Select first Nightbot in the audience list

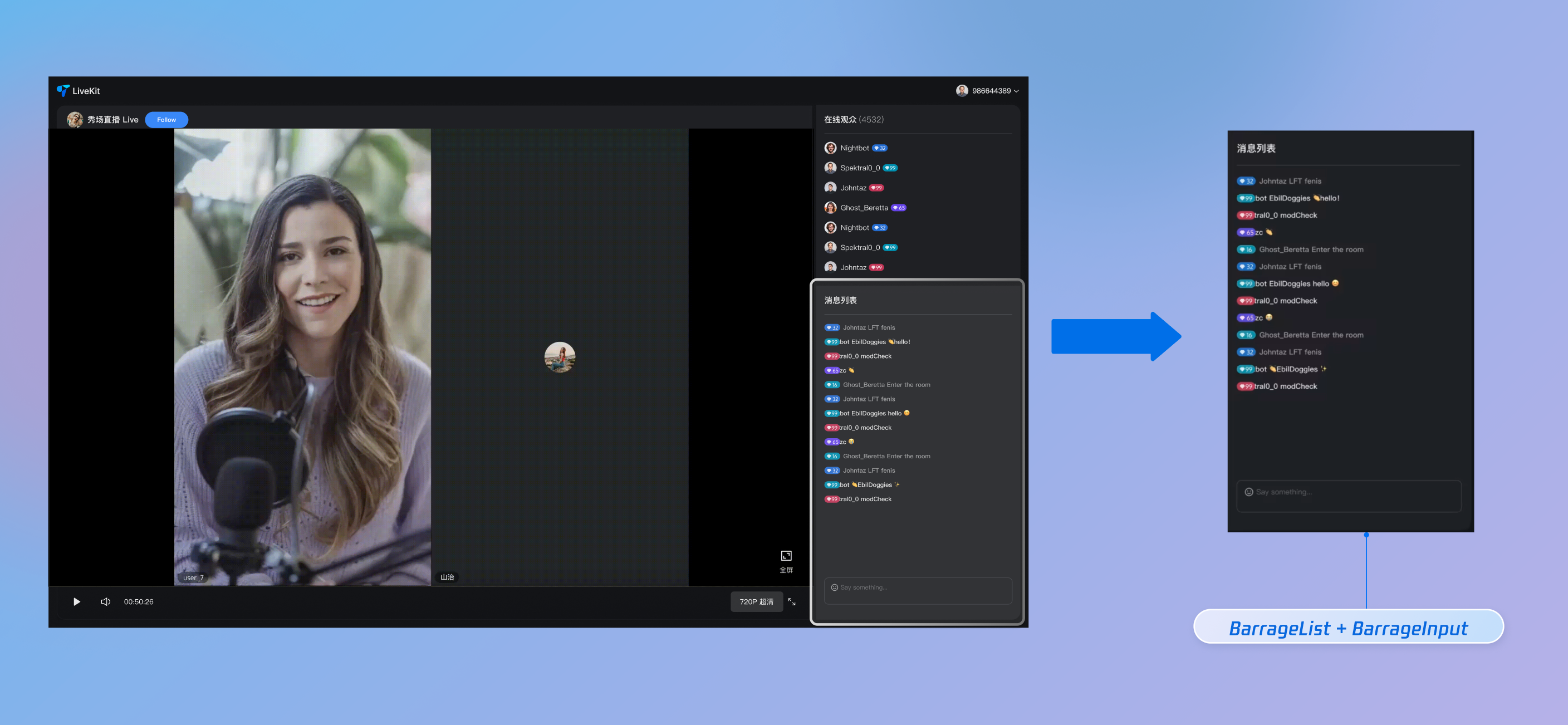854,148
